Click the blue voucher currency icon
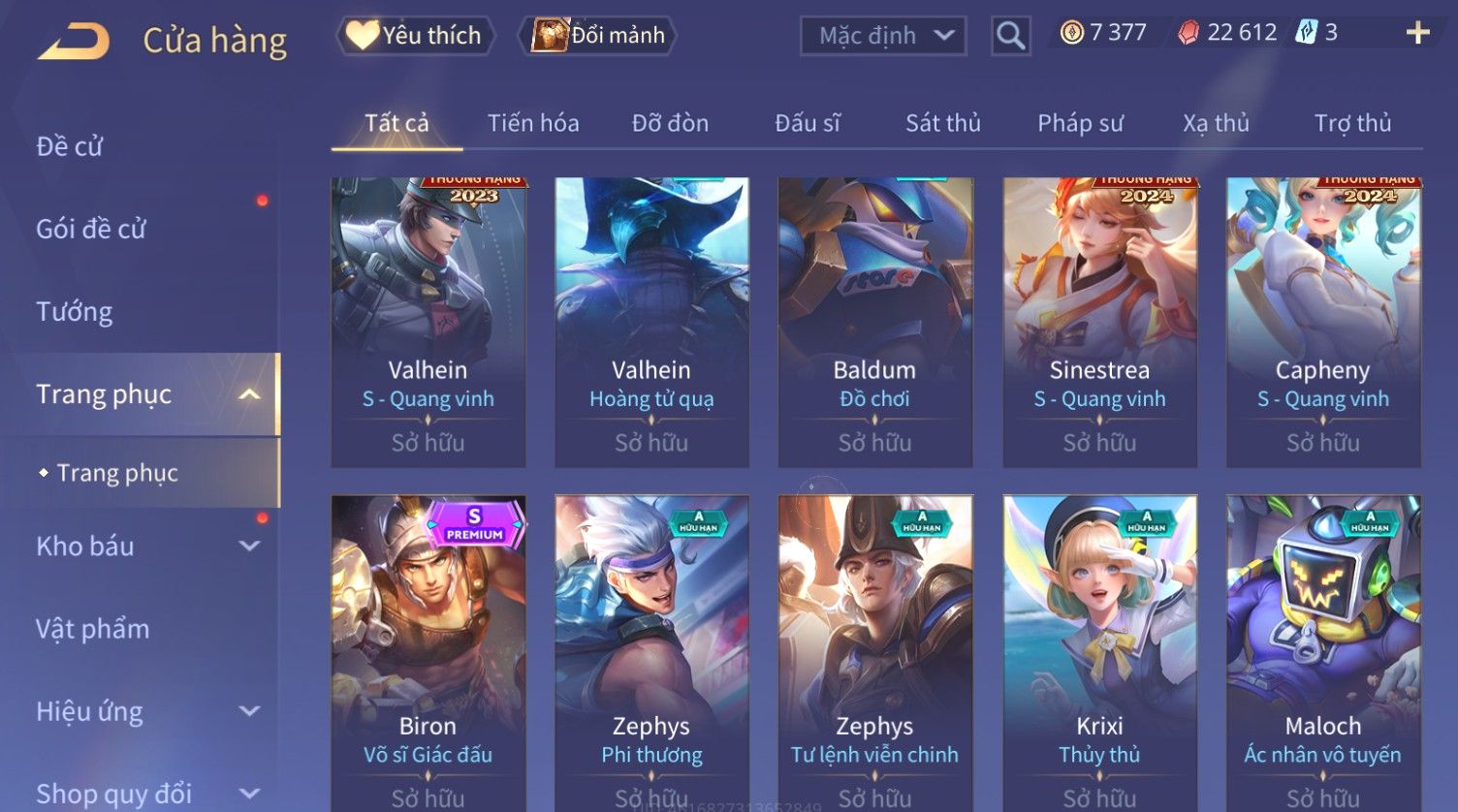Image resolution: width=1458 pixels, height=812 pixels. click(x=1306, y=33)
